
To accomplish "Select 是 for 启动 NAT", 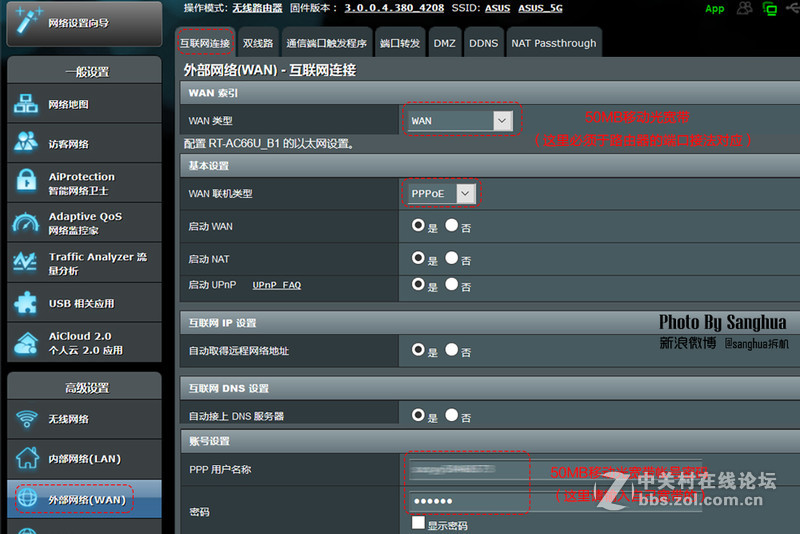I will pos(418,258).
